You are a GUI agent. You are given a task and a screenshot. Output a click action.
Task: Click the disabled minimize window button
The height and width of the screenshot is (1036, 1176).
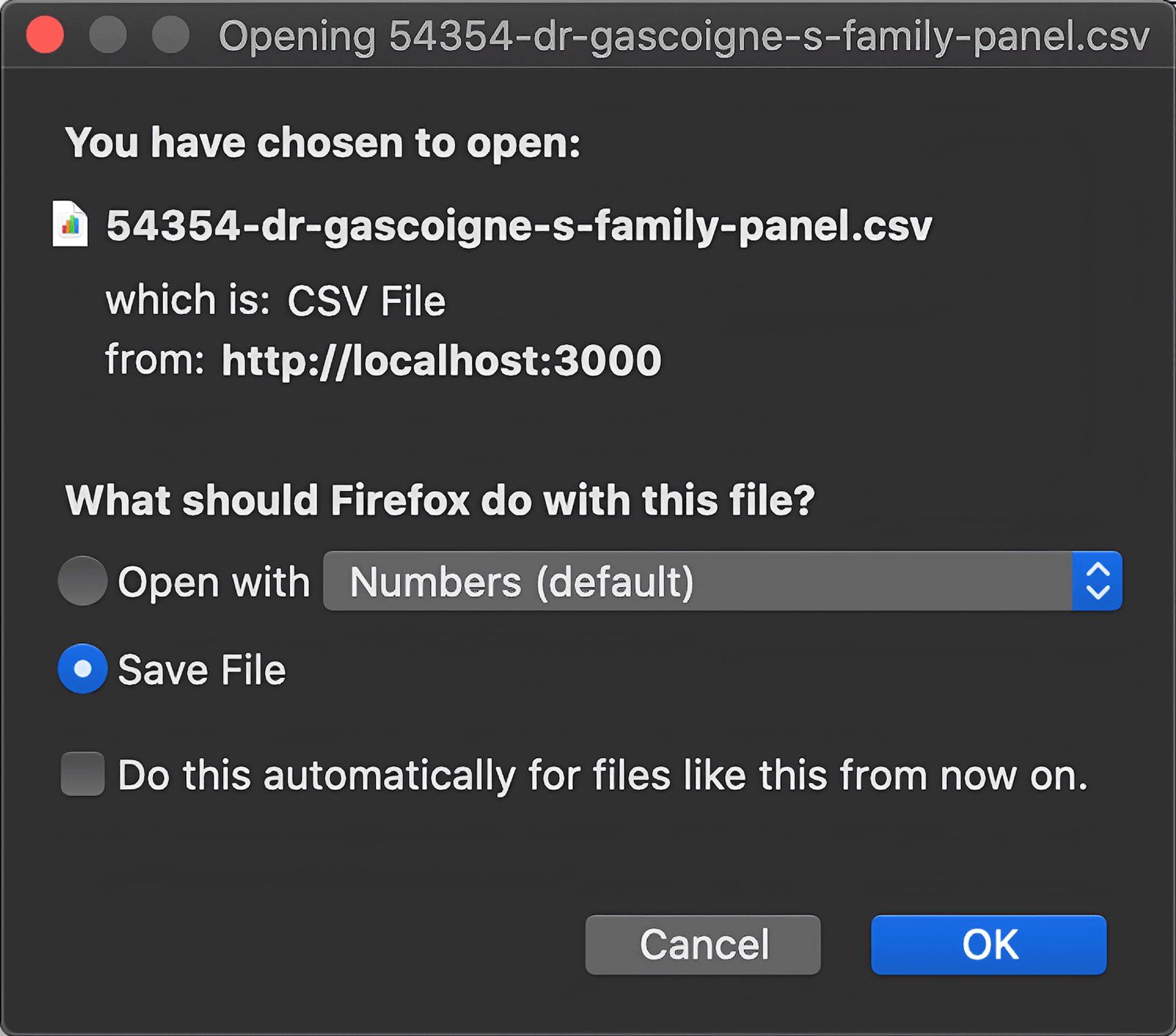[x=108, y=35]
